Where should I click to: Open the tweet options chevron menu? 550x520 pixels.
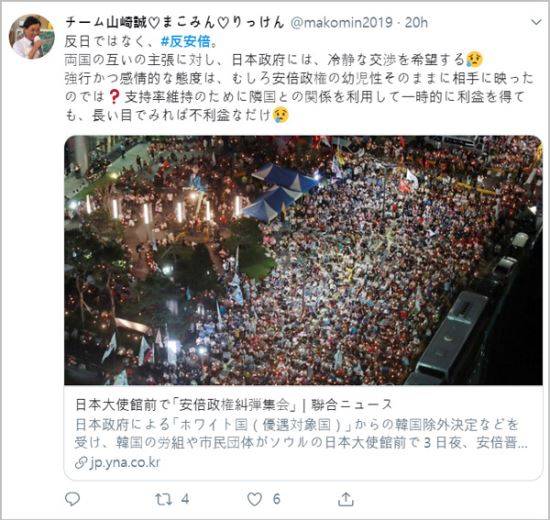[536, 23]
